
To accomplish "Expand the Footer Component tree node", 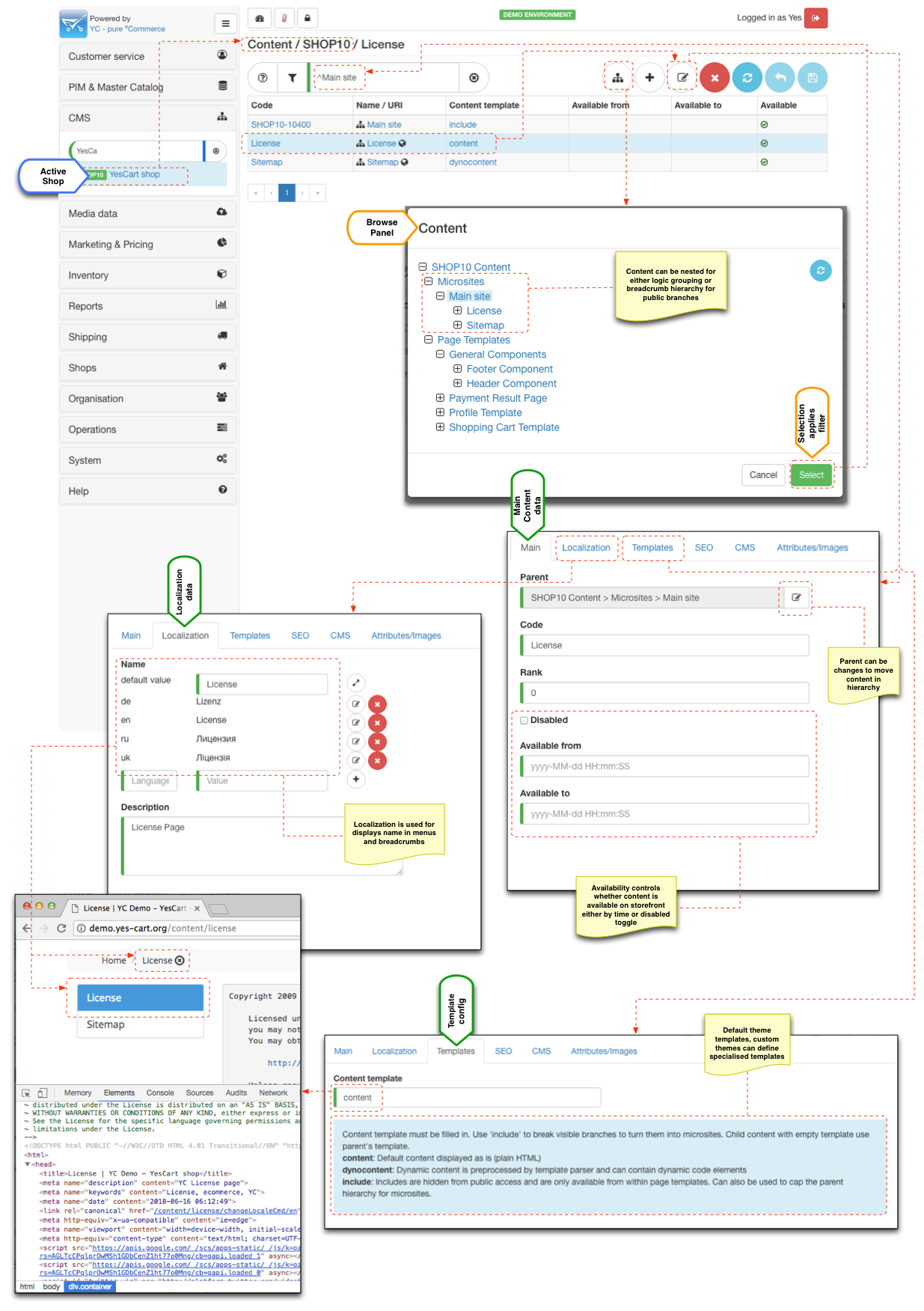I will pos(457,369).
